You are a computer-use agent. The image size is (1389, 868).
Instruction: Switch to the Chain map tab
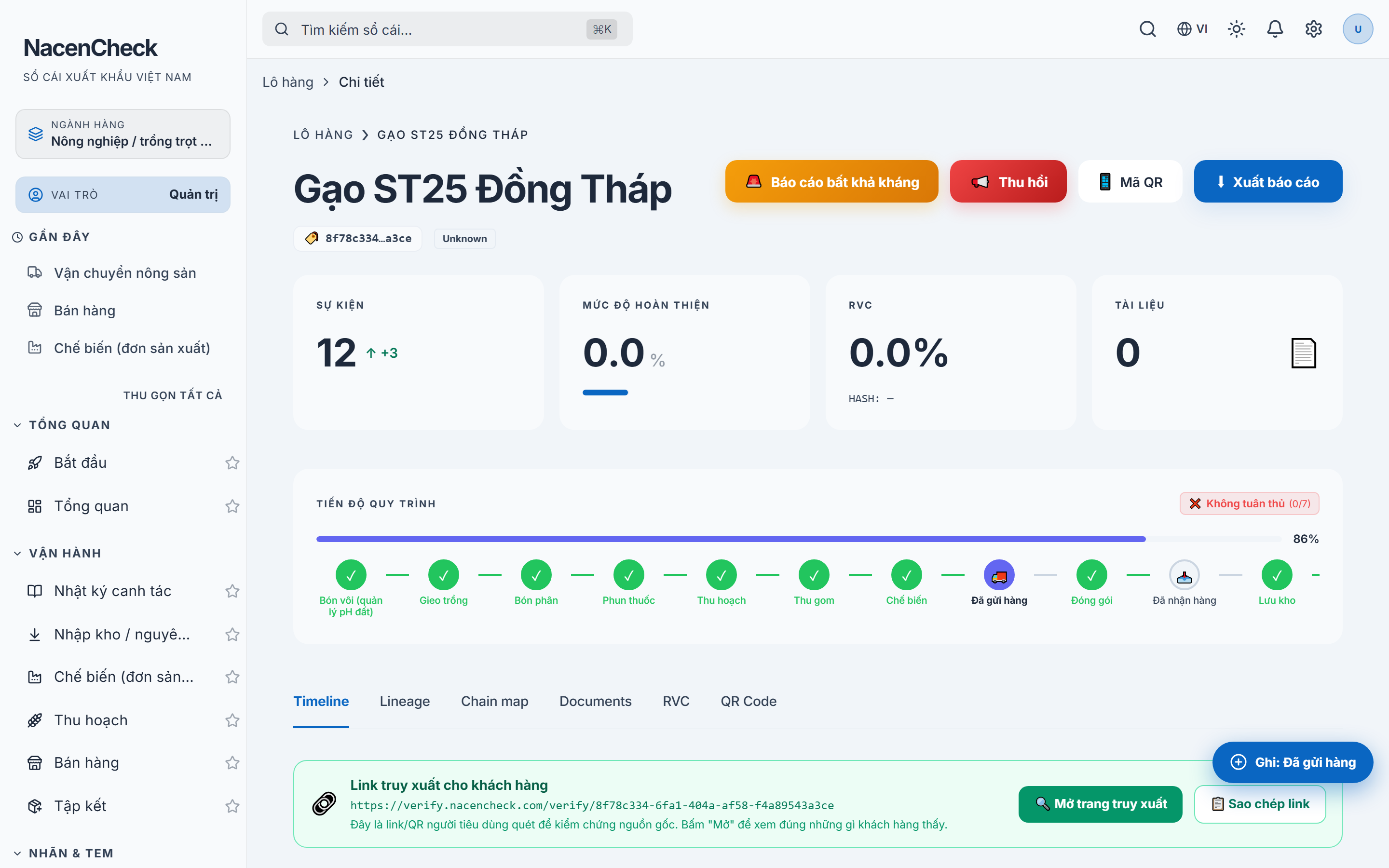pyautogui.click(x=494, y=701)
